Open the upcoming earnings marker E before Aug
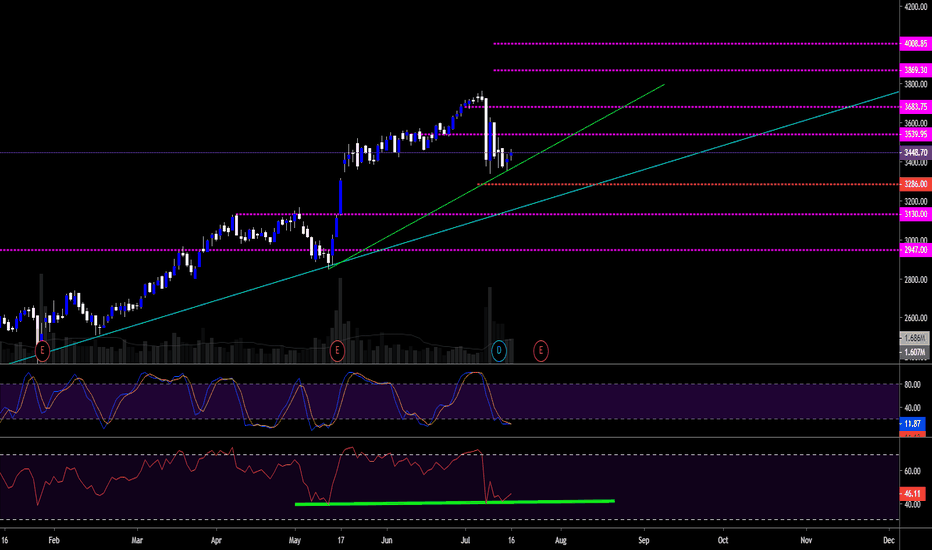The height and width of the screenshot is (550, 932). pyautogui.click(x=540, y=351)
